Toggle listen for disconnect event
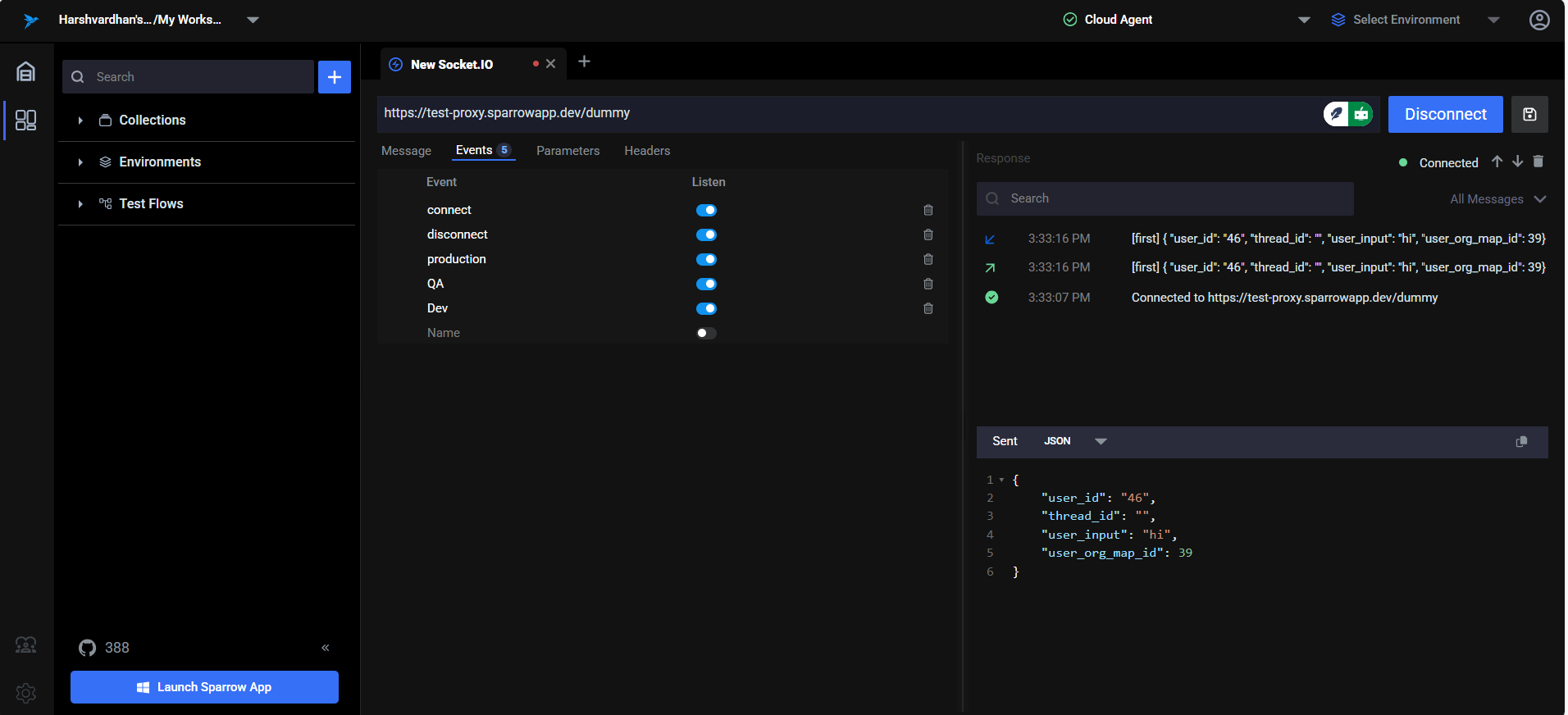The image size is (1568, 715). (x=706, y=235)
